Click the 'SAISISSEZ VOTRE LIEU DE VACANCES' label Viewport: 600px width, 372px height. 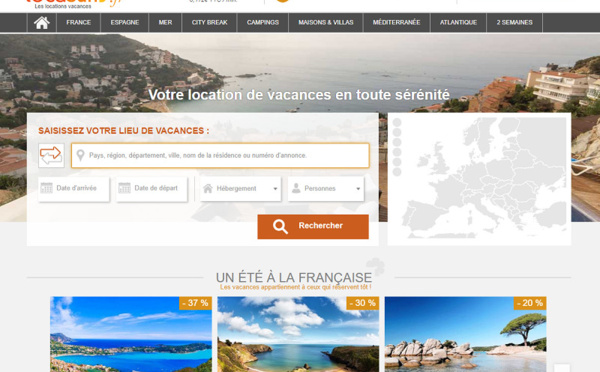(124, 131)
